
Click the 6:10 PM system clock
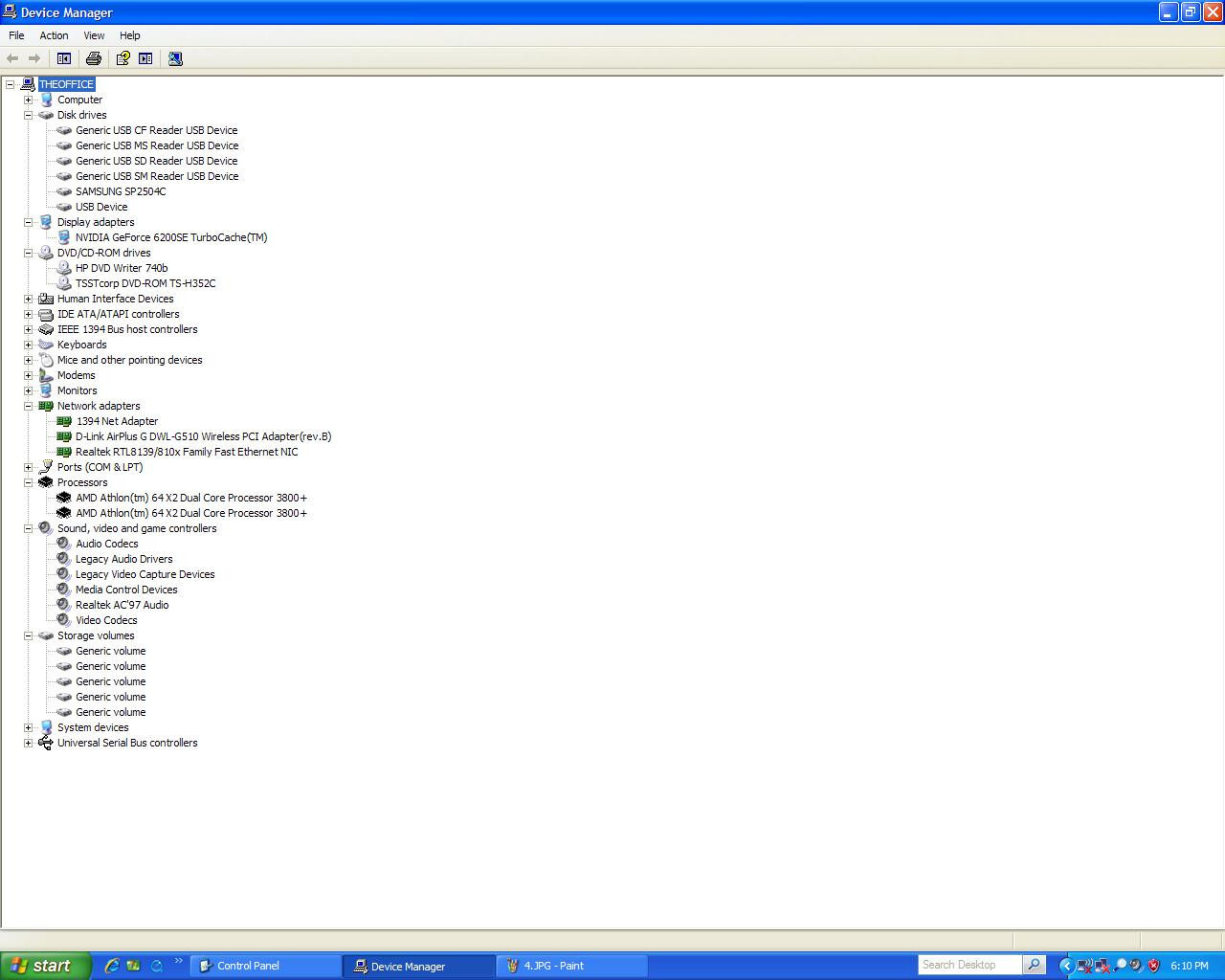(x=1190, y=966)
